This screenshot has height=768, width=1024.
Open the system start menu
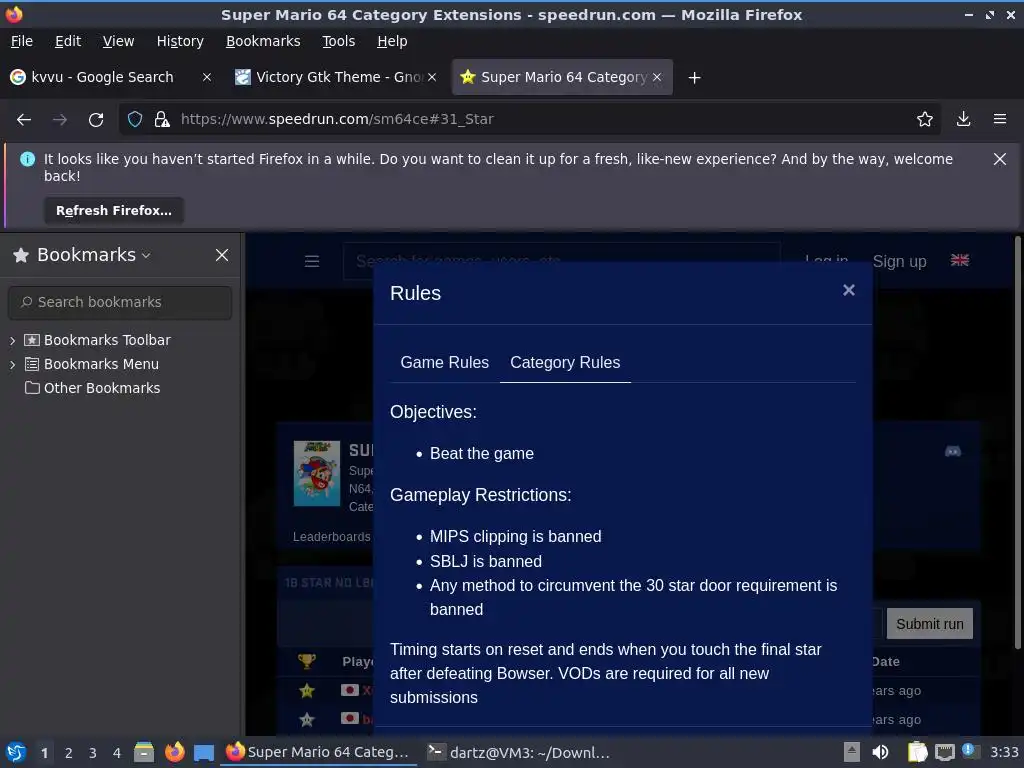point(16,752)
